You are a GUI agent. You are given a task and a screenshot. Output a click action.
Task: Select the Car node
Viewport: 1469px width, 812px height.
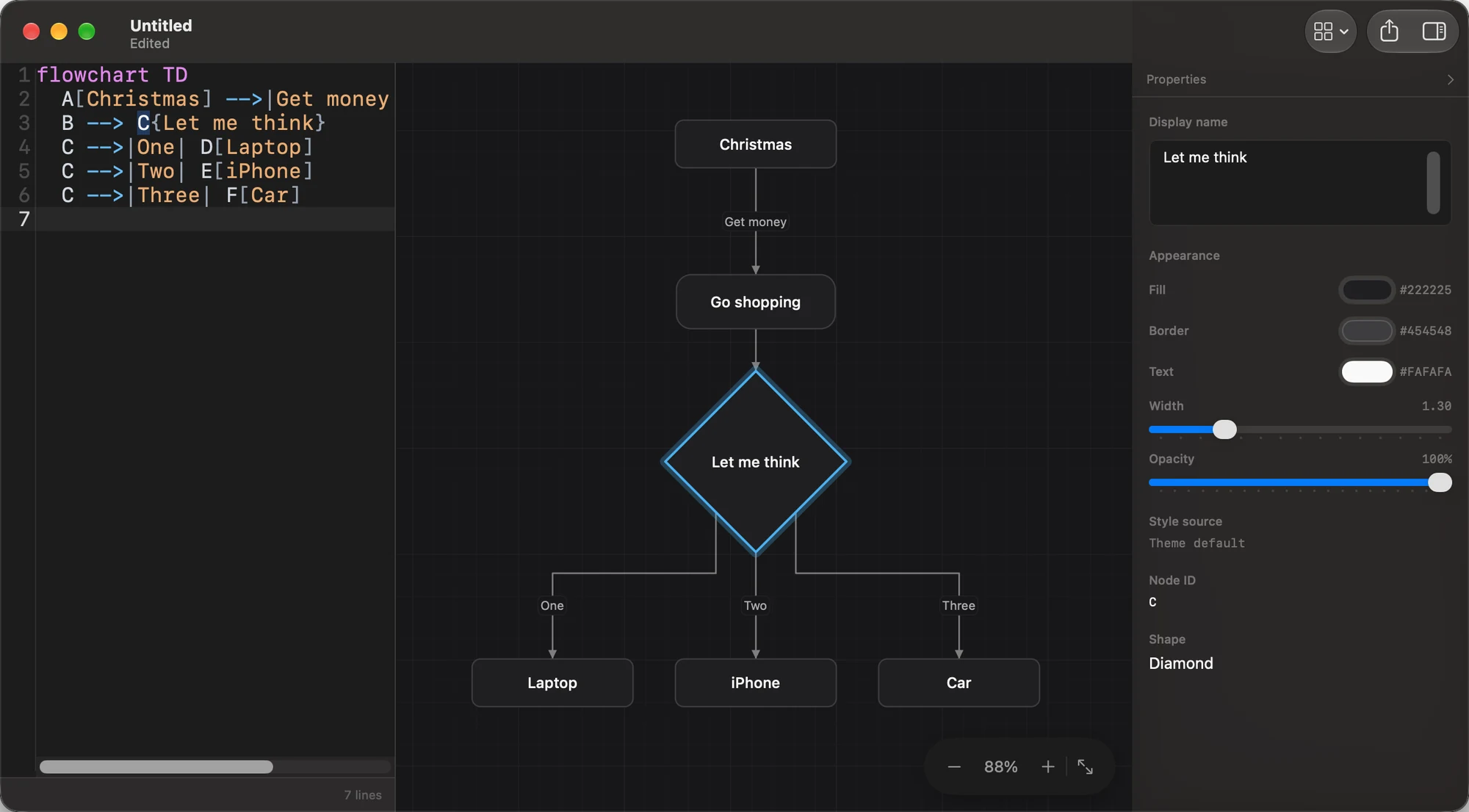click(x=959, y=683)
